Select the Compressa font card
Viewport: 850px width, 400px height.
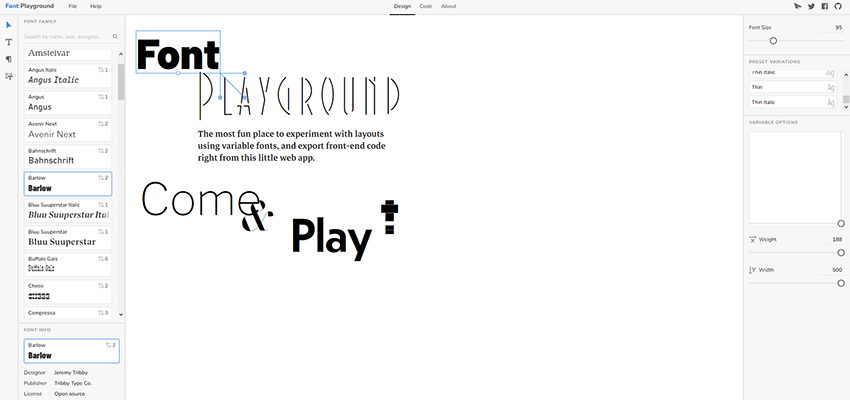tap(68, 313)
